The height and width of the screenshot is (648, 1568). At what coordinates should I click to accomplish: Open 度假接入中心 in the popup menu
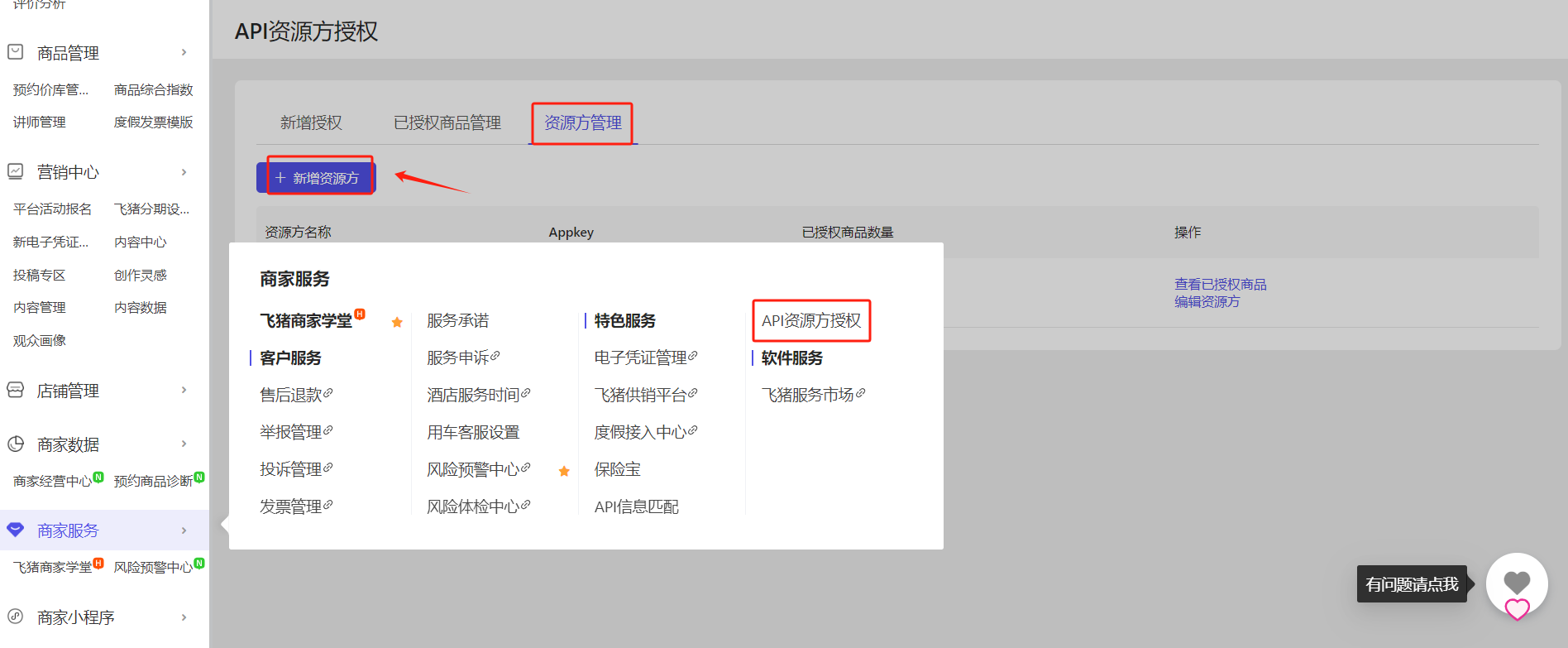641,432
